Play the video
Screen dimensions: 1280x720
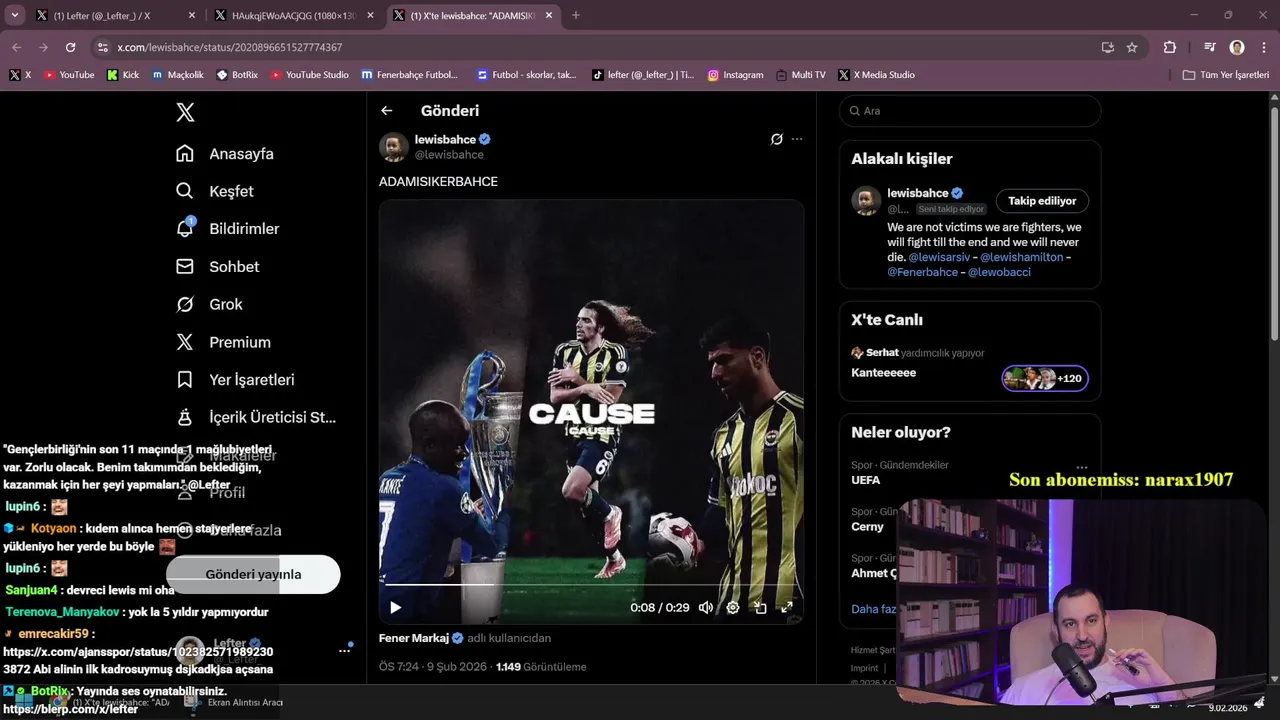click(395, 607)
